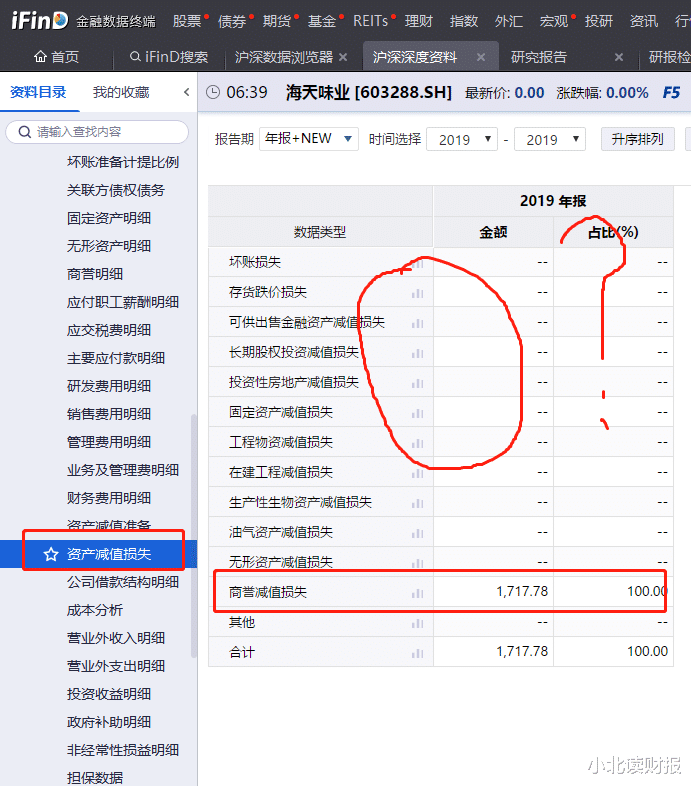Click the sidebar vertical scrollbar

(194, 535)
